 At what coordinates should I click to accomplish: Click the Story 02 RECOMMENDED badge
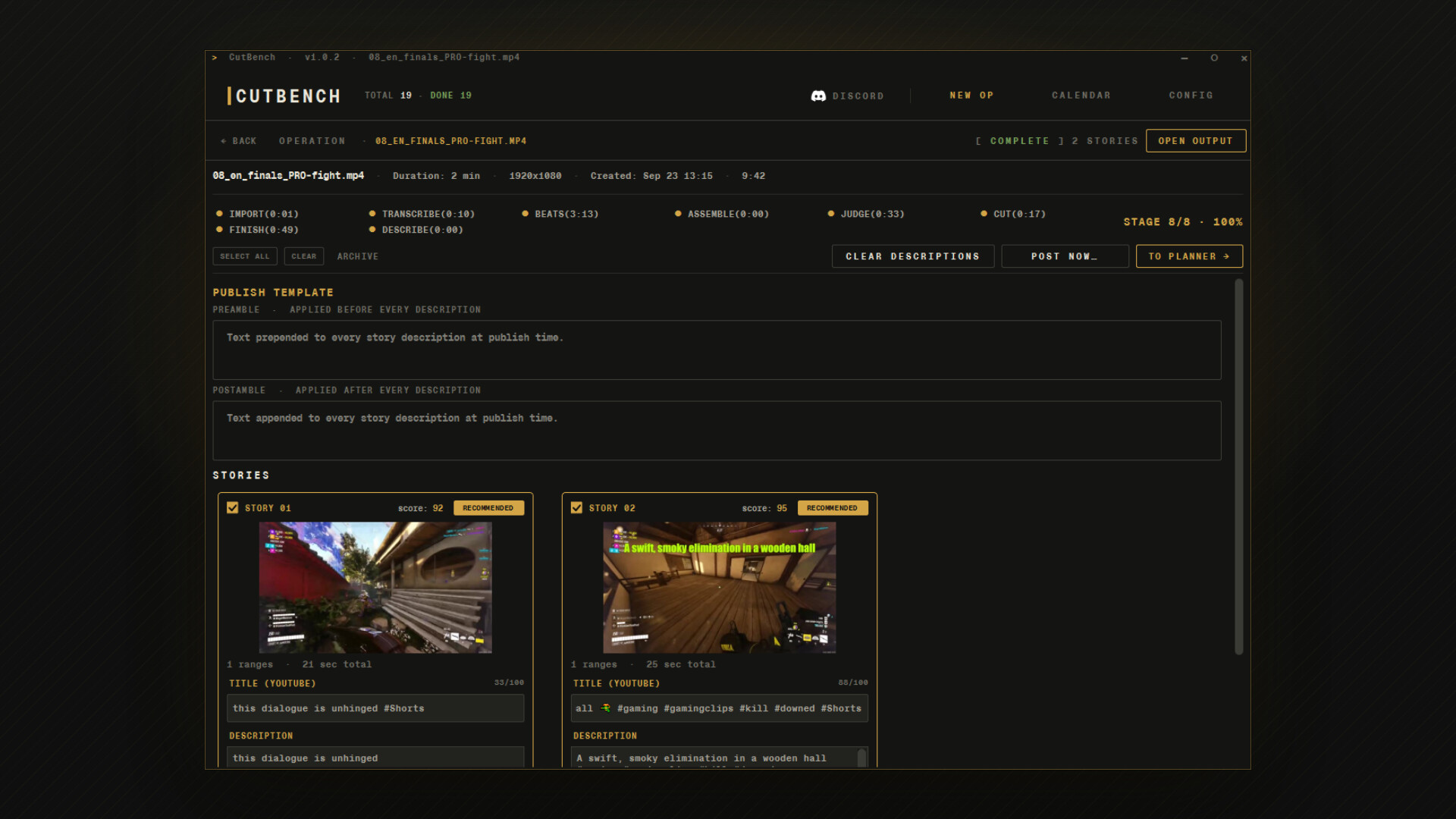pyautogui.click(x=833, y=508)
